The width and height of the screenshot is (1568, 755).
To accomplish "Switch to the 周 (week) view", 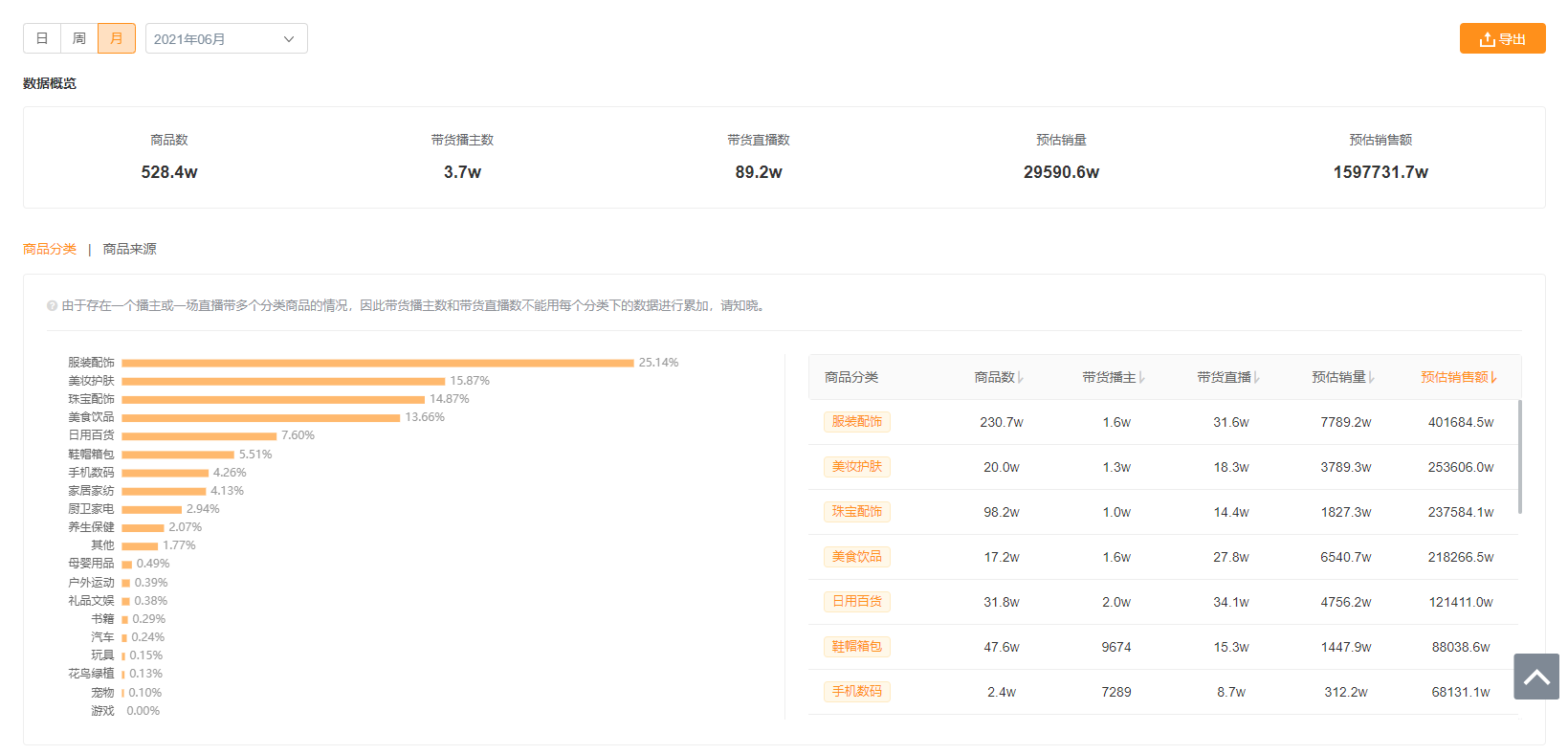I will [79, 38].
